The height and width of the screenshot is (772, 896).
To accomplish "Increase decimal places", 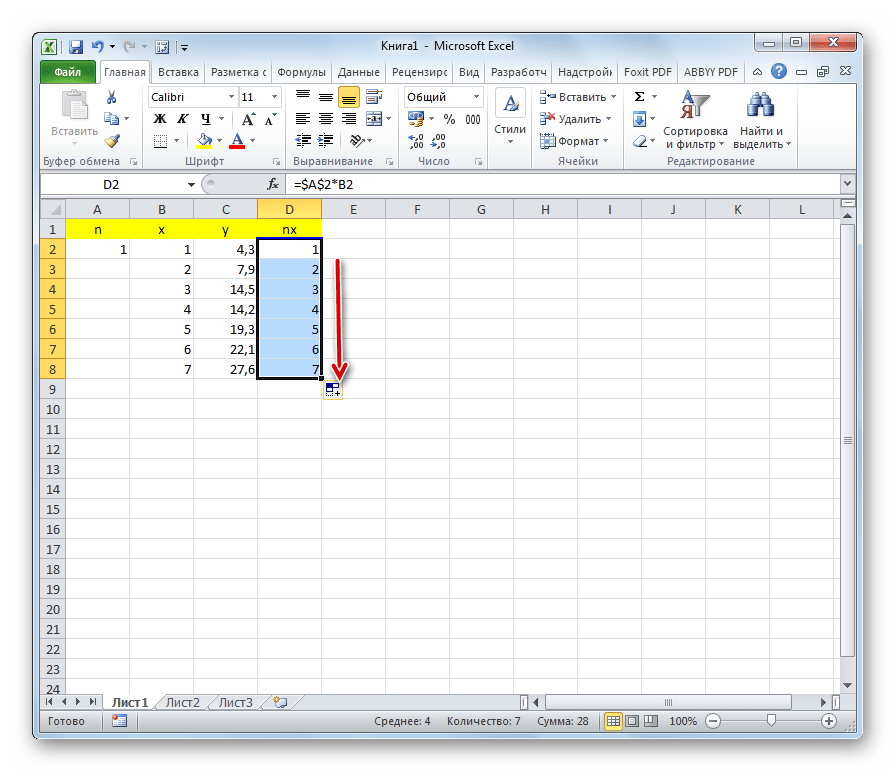I will point(416,141).
